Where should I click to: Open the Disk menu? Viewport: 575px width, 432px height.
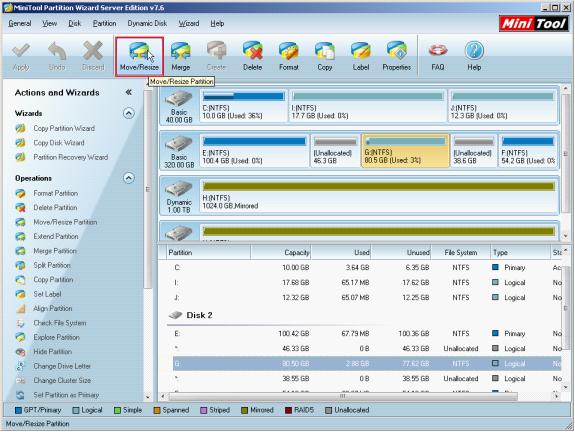(74, 23)
